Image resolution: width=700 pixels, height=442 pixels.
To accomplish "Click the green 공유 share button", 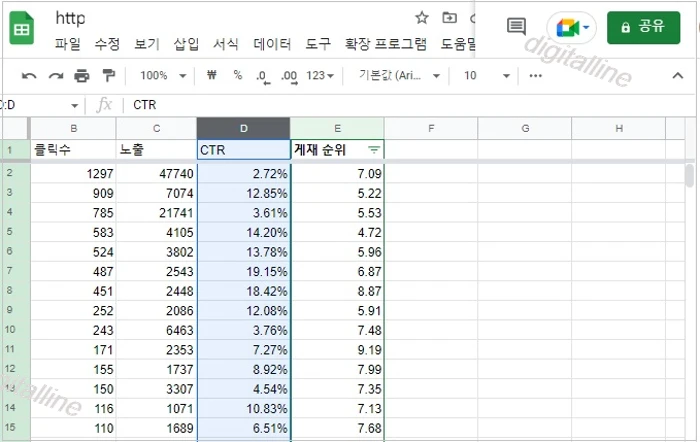I will coord(643,28).
